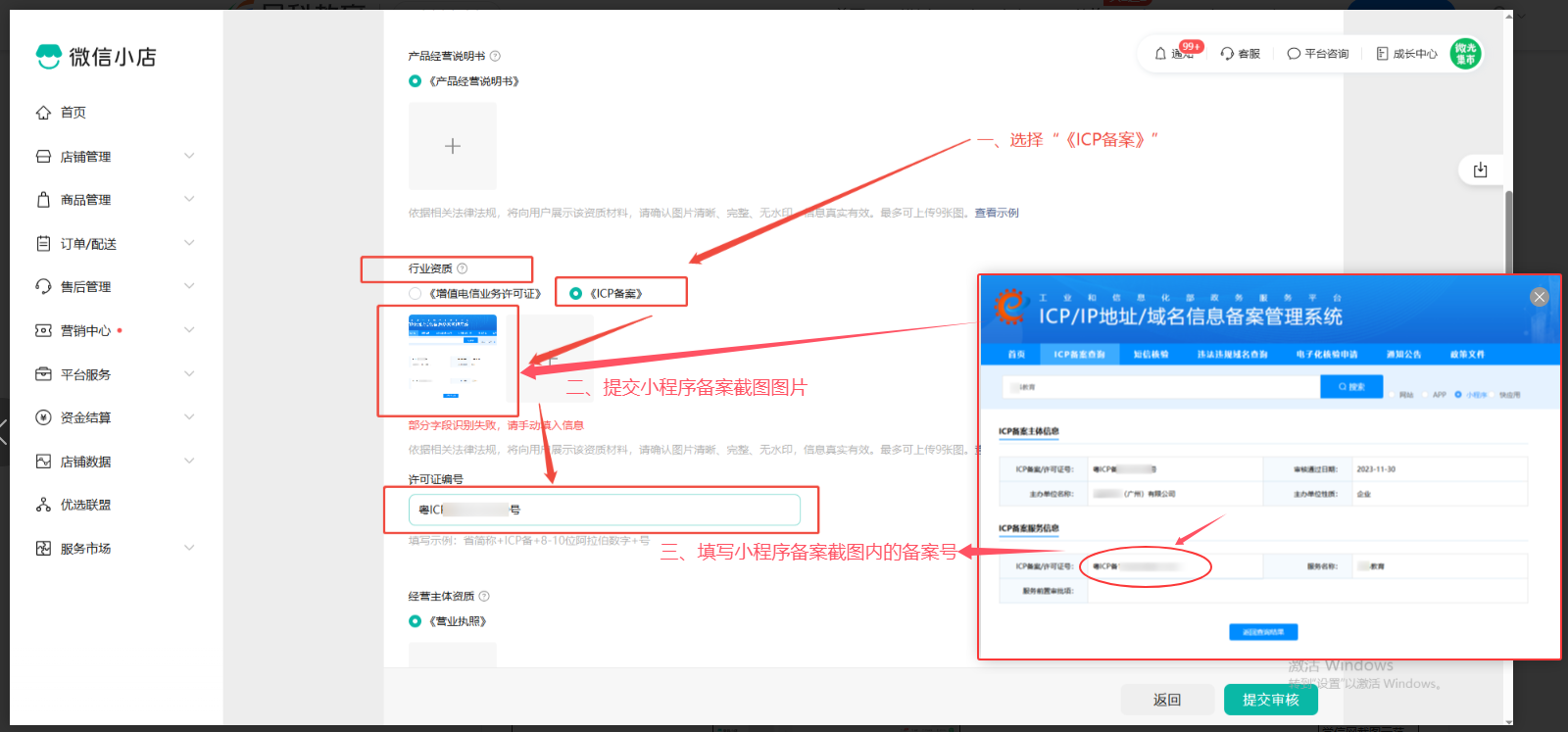Click 提交审核 submit button
Image resolution: width=1568 pixels, height=732 pixels.
point(1270,700)
